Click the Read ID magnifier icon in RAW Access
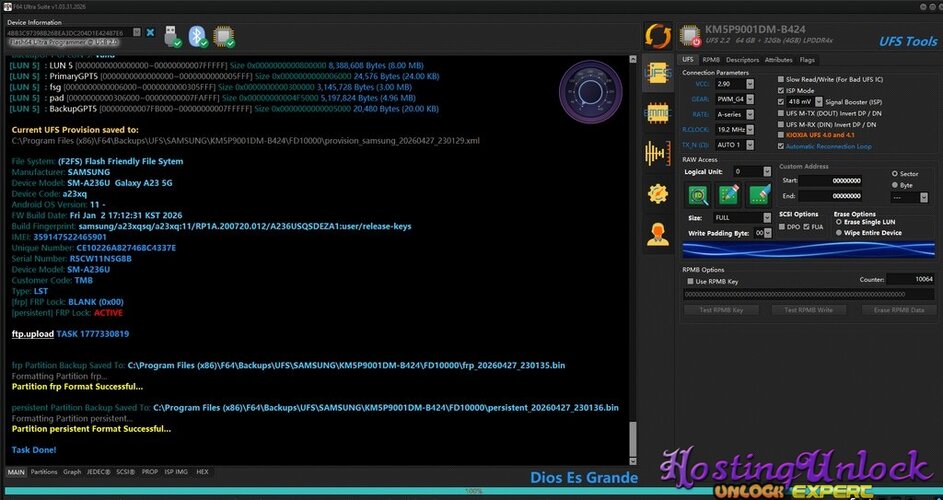Viewport: 943px width, 500px height. pyautogui.click(x=698, y=195)
